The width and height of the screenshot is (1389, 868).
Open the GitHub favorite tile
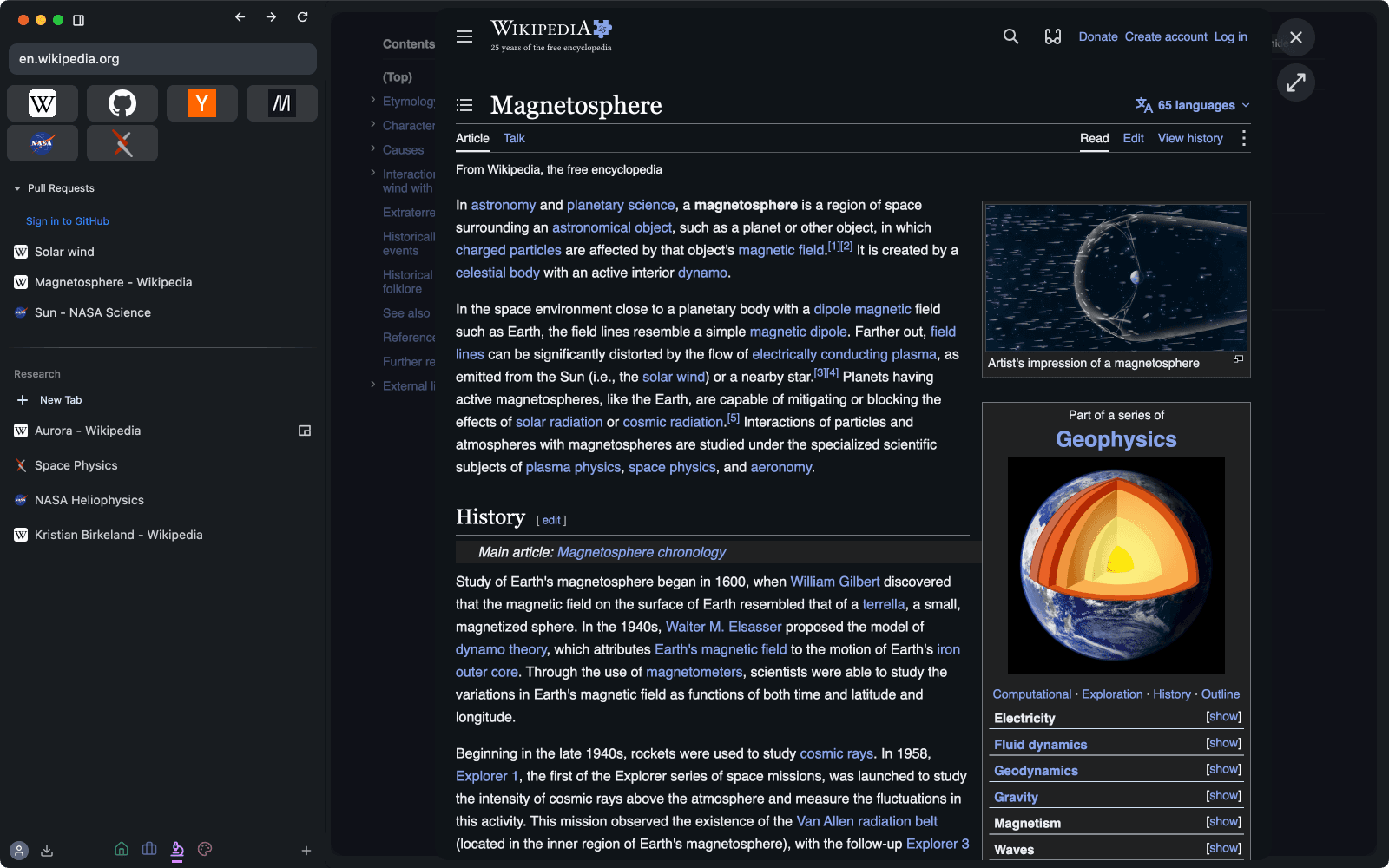point(122,103)
